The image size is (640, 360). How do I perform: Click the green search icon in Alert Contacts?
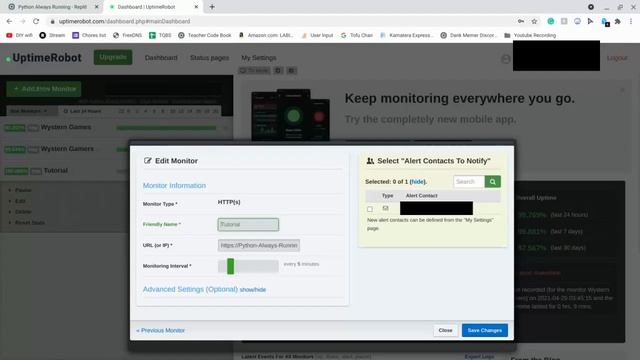[493, 182]
